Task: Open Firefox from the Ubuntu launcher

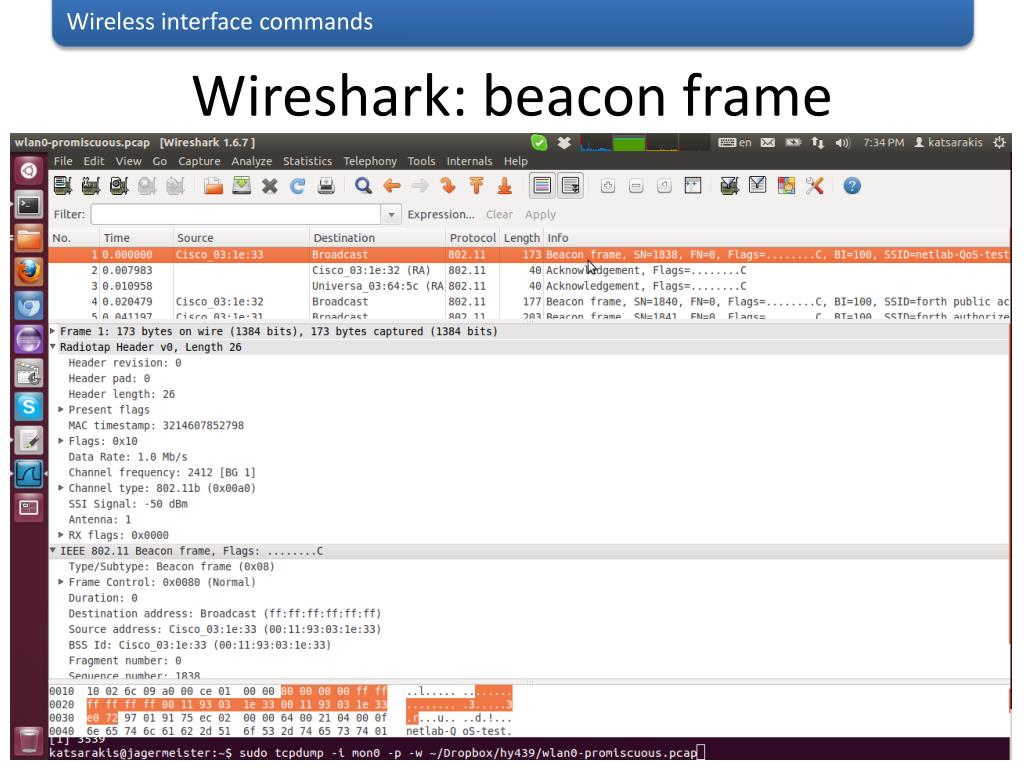Action: click(29, 271)
